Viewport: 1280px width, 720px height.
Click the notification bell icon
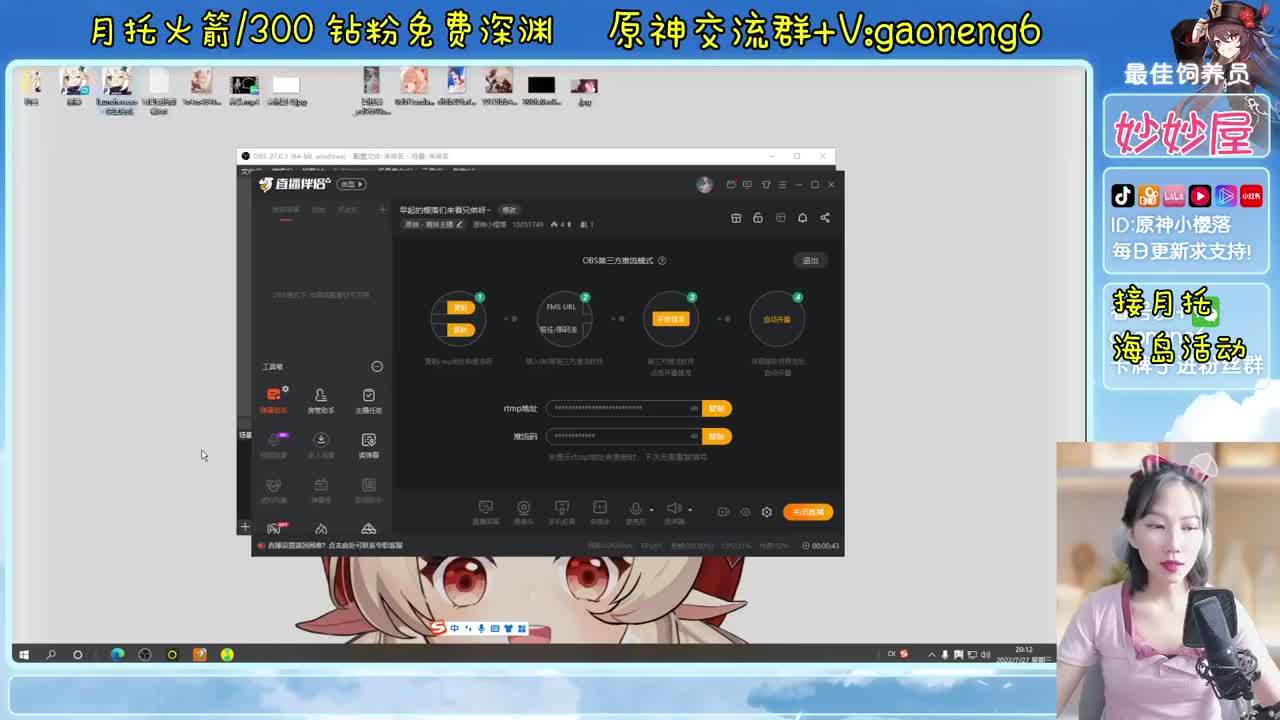(802, 218)
